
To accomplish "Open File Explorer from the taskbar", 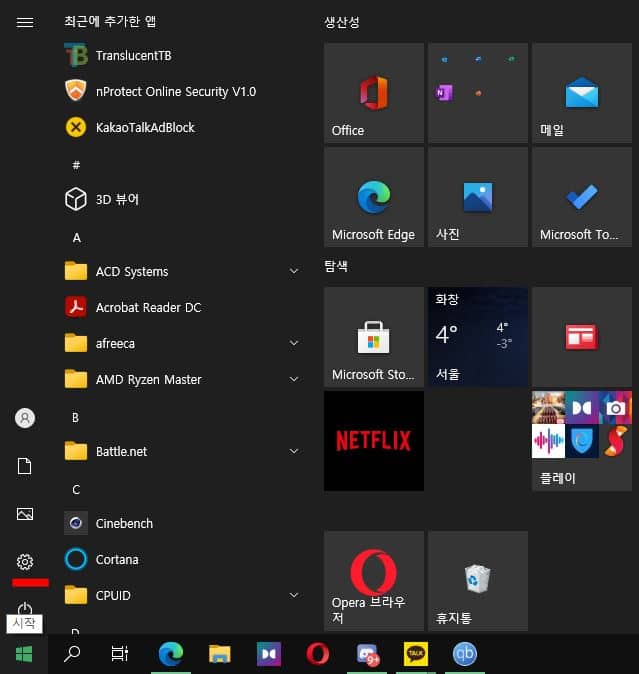I will pos(220,654).
